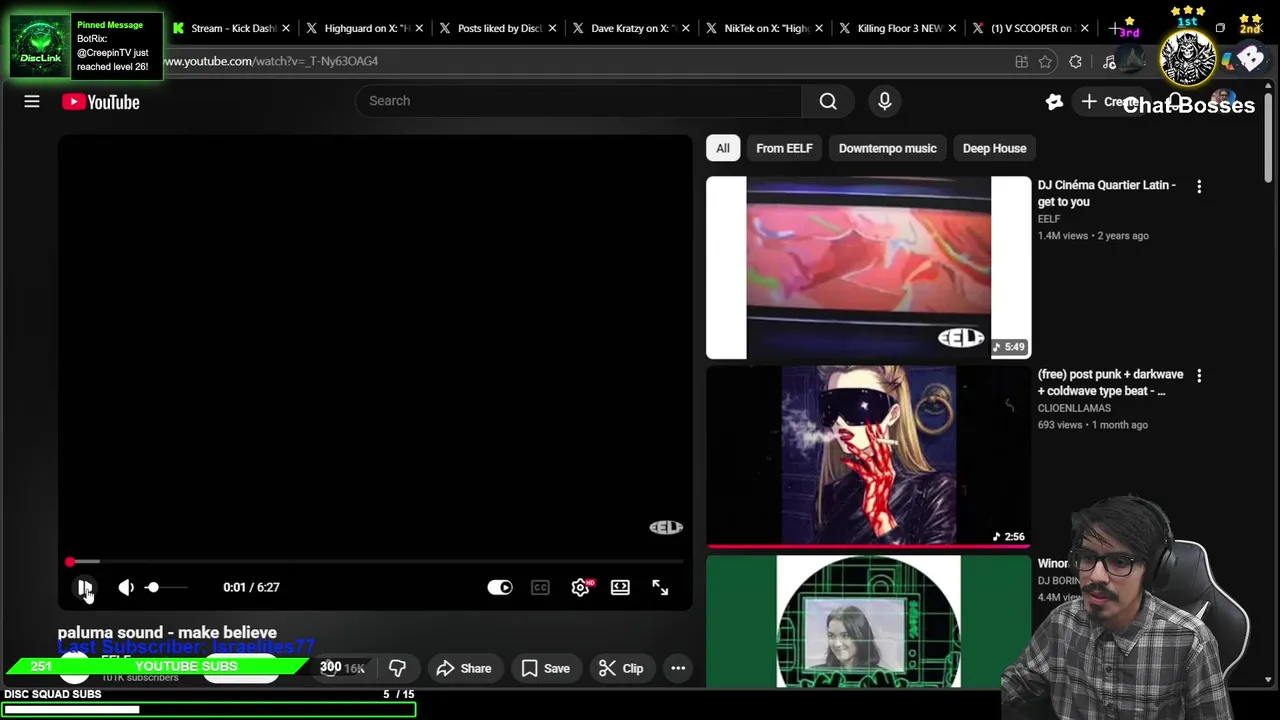Viewport: 1280px width, 720px height.
Task: Select the Deep House chip
Action: (994, 148)
